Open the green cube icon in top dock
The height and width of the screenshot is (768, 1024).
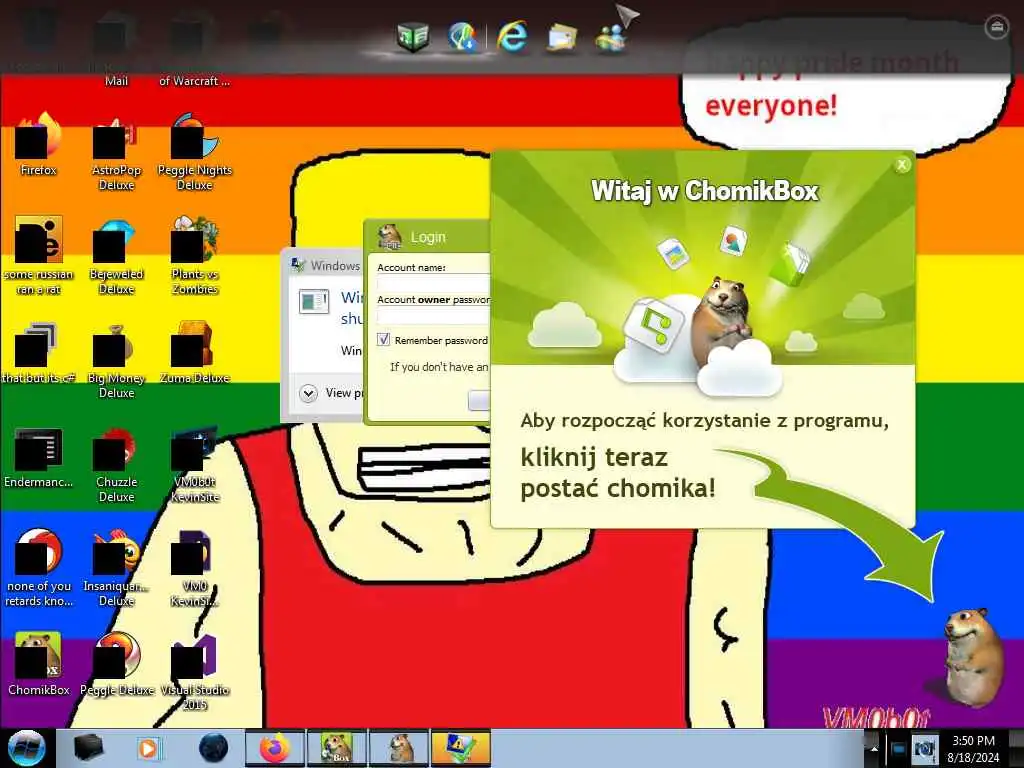pyautogui.click(x=413, y=36)
